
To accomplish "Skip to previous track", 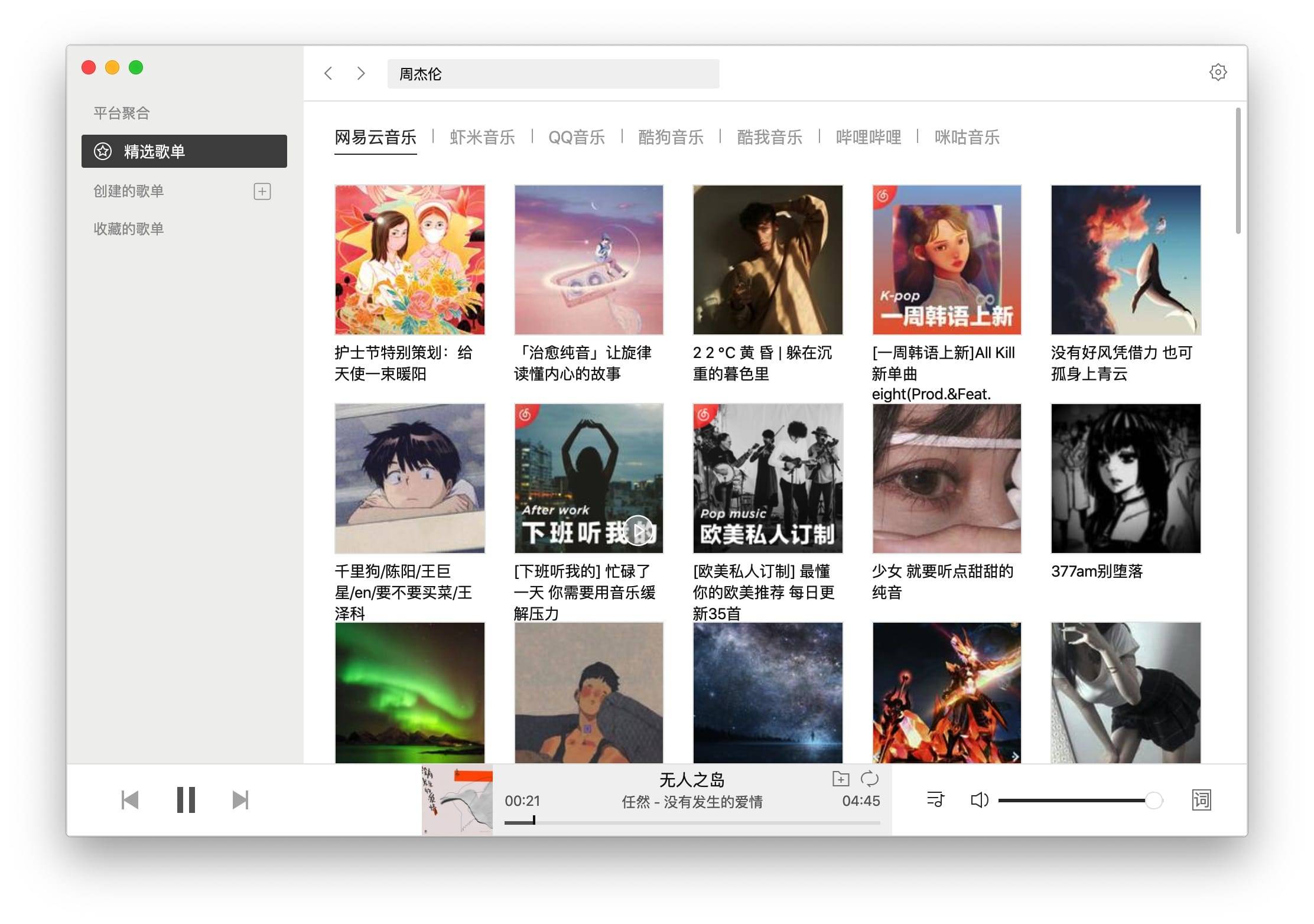I will click(129, 800).
